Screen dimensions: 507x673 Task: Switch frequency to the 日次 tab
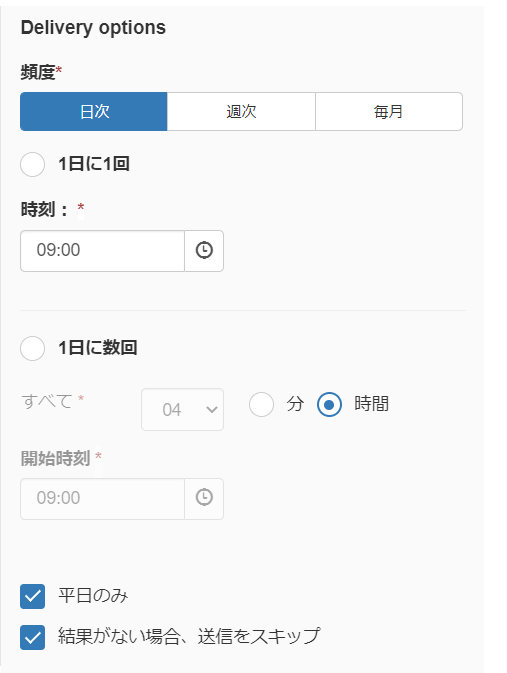pyautogui.click(x=94, y=111)
